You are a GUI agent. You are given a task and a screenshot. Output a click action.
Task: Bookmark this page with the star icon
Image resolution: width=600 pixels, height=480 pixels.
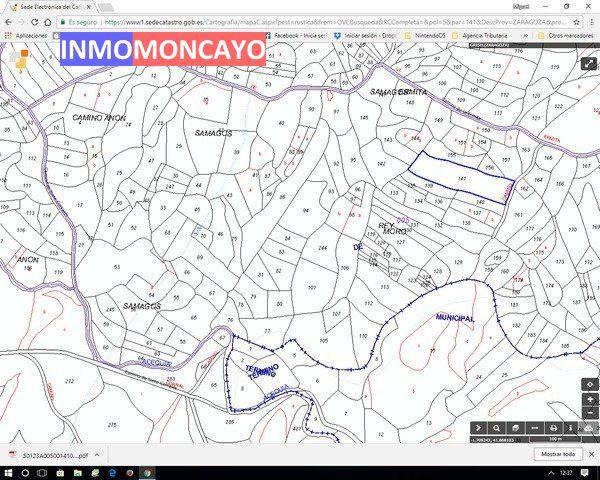click(576, 22)
